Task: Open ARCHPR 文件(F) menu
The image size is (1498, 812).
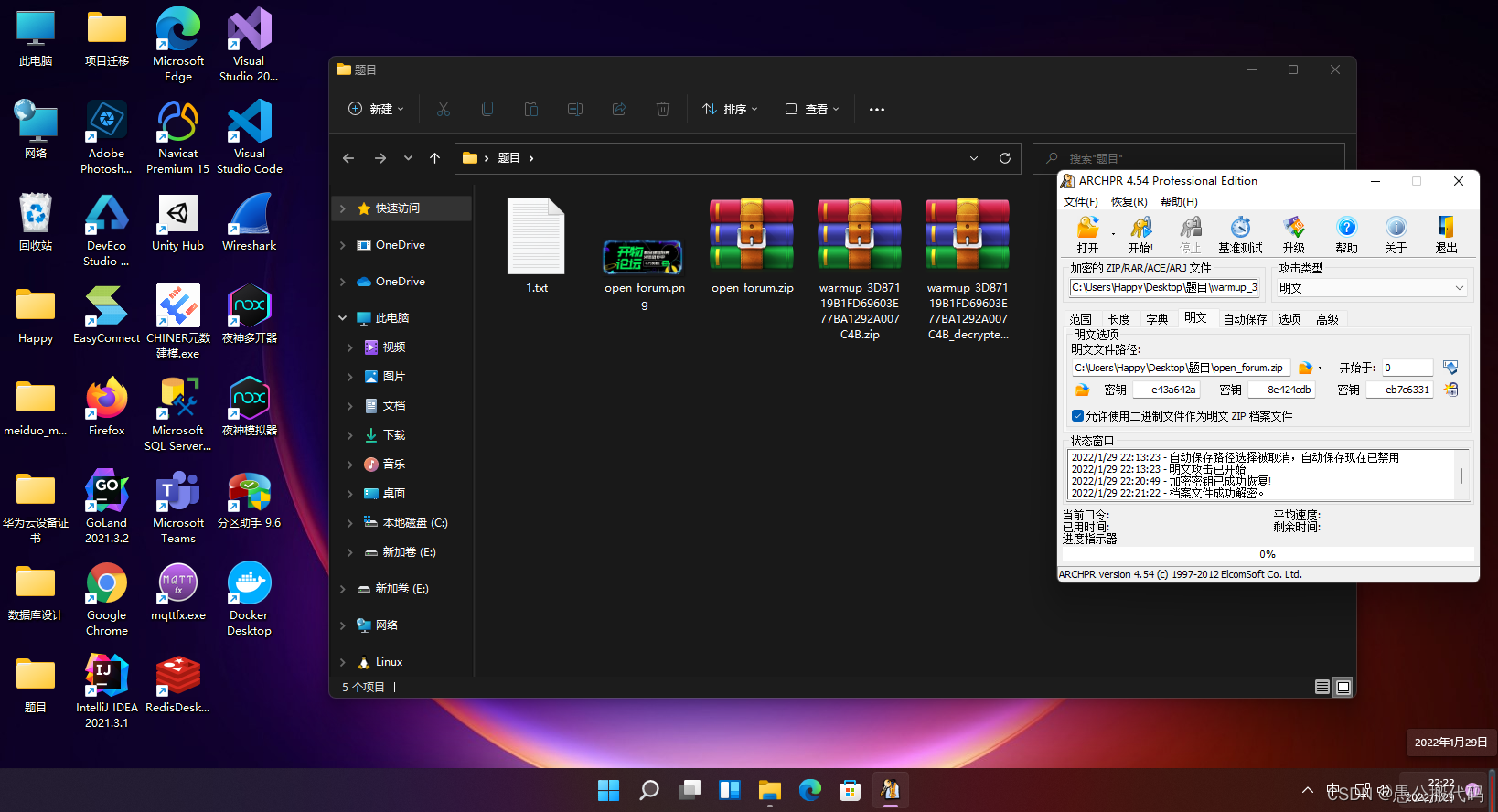Action: pos(1081,202)
